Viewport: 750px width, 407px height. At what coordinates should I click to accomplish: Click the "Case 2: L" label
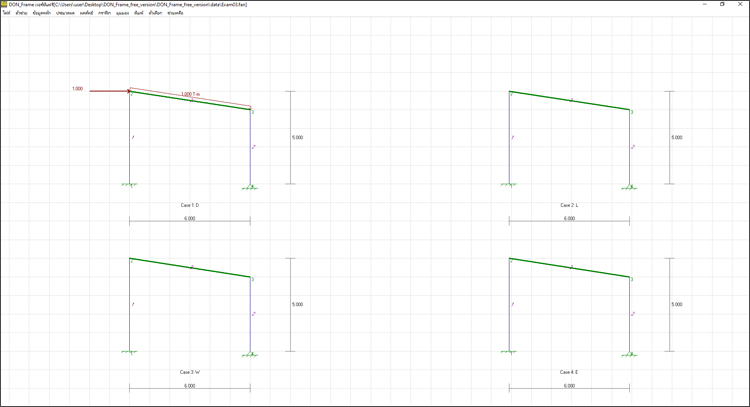click(568, 205)
